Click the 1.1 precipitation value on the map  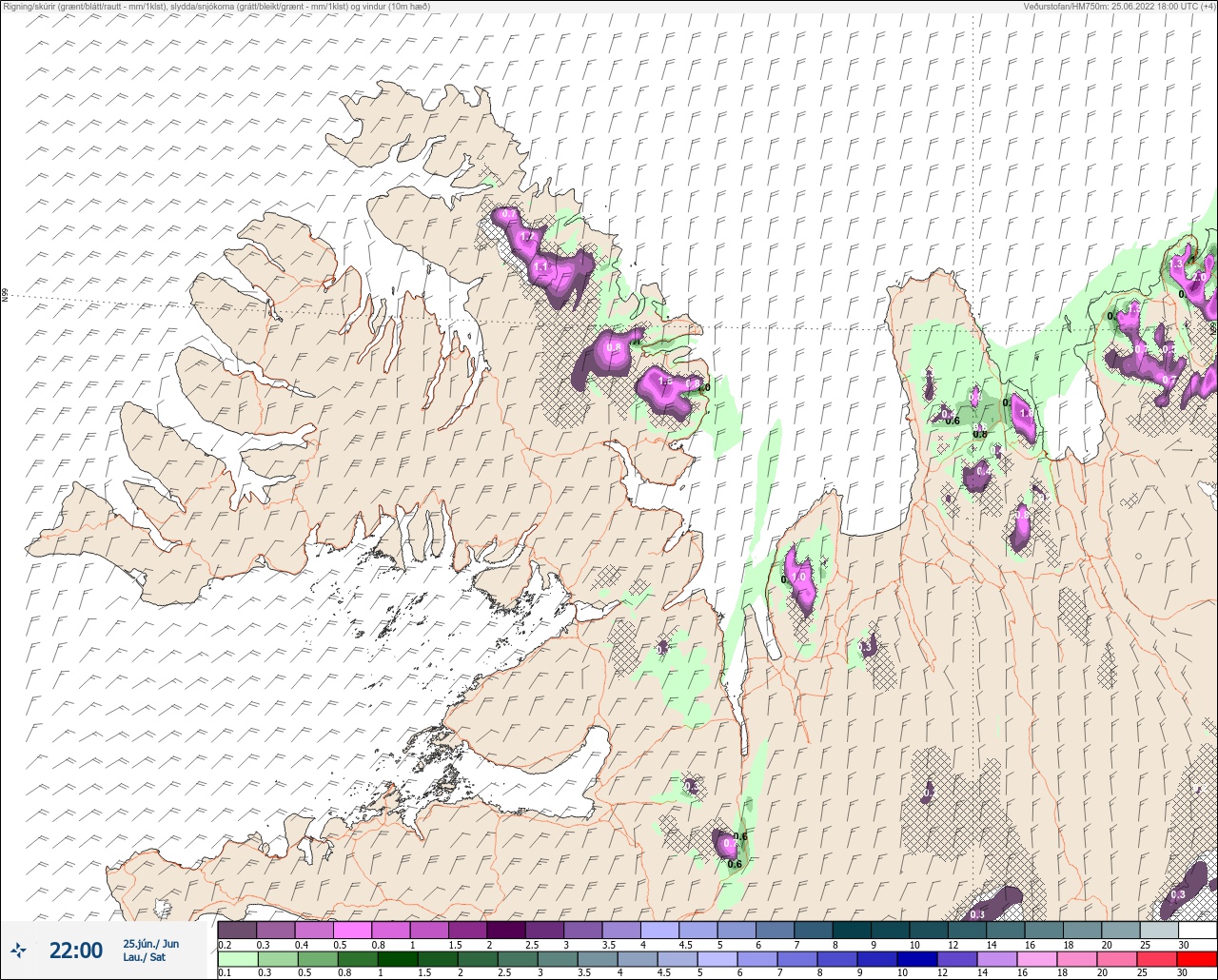541,268
